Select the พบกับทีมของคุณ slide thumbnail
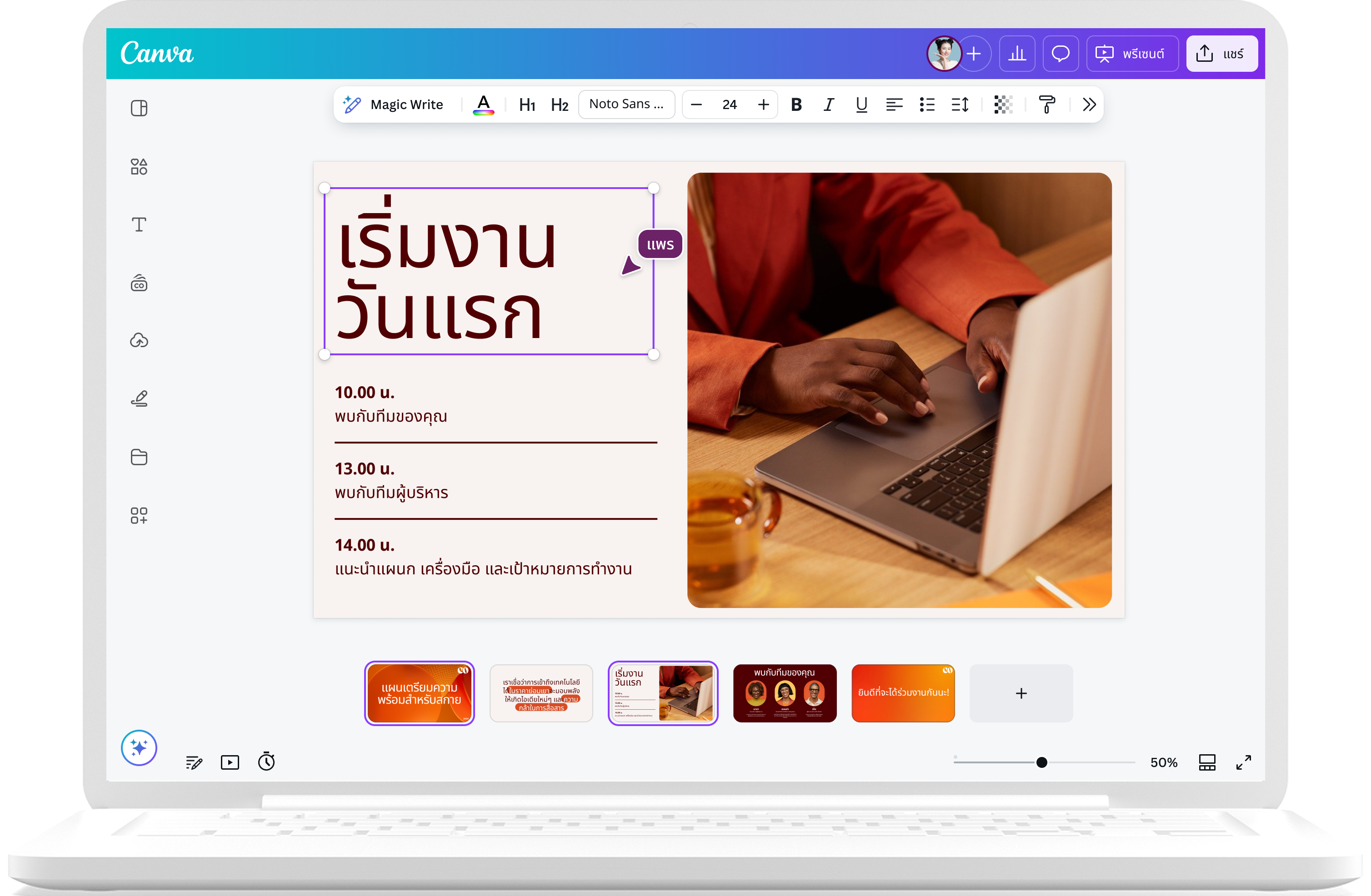The height and width of the screenshot is (896, 1371). point(785,693)
